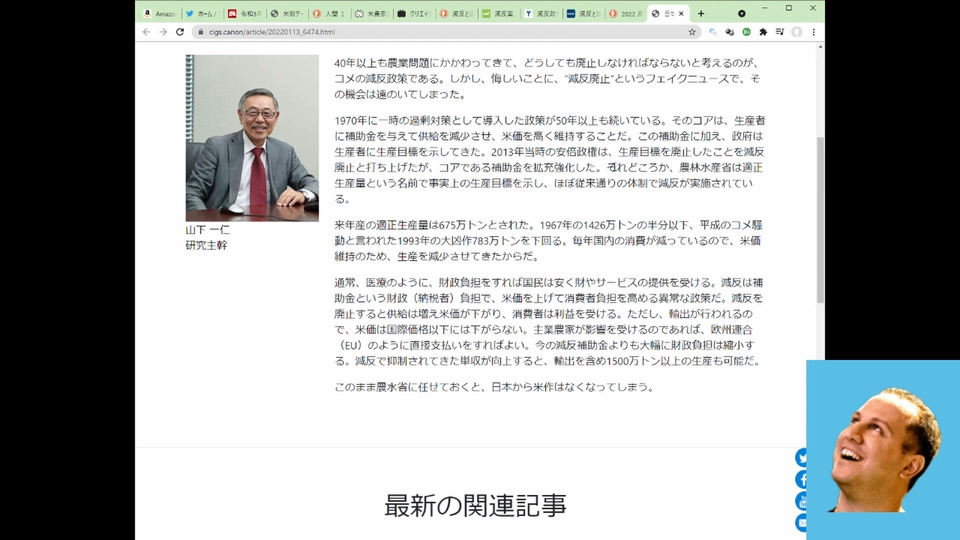Image resolution: width=960 pixels, height=540 pixels.
Task: Open the Extensions puzzle piece menu
Action: (x=763, y=32)
